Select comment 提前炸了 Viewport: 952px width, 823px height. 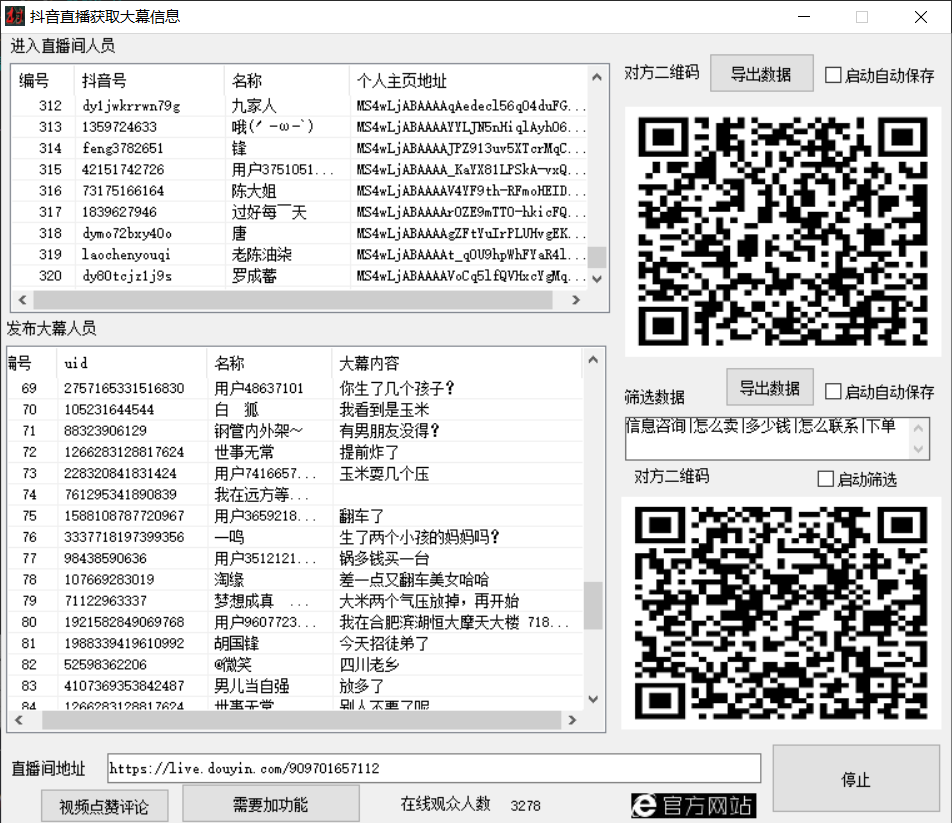[x=295, y=452]
